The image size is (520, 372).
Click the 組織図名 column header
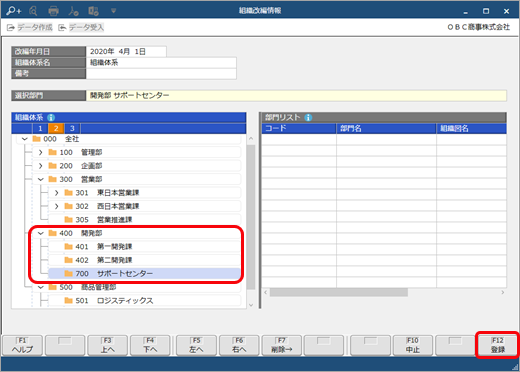tap(472, 128)
